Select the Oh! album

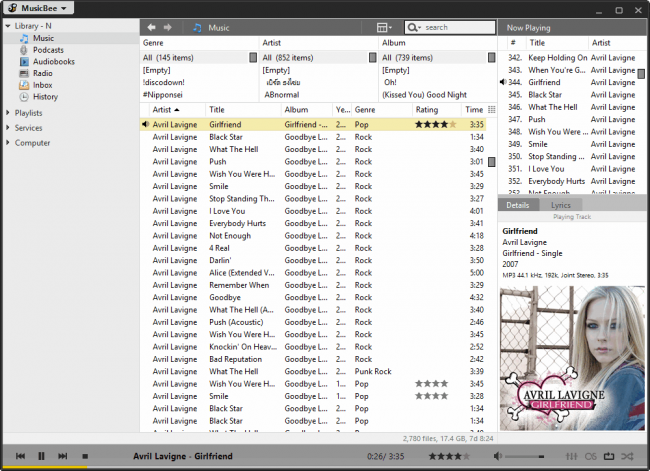[390, 82]
